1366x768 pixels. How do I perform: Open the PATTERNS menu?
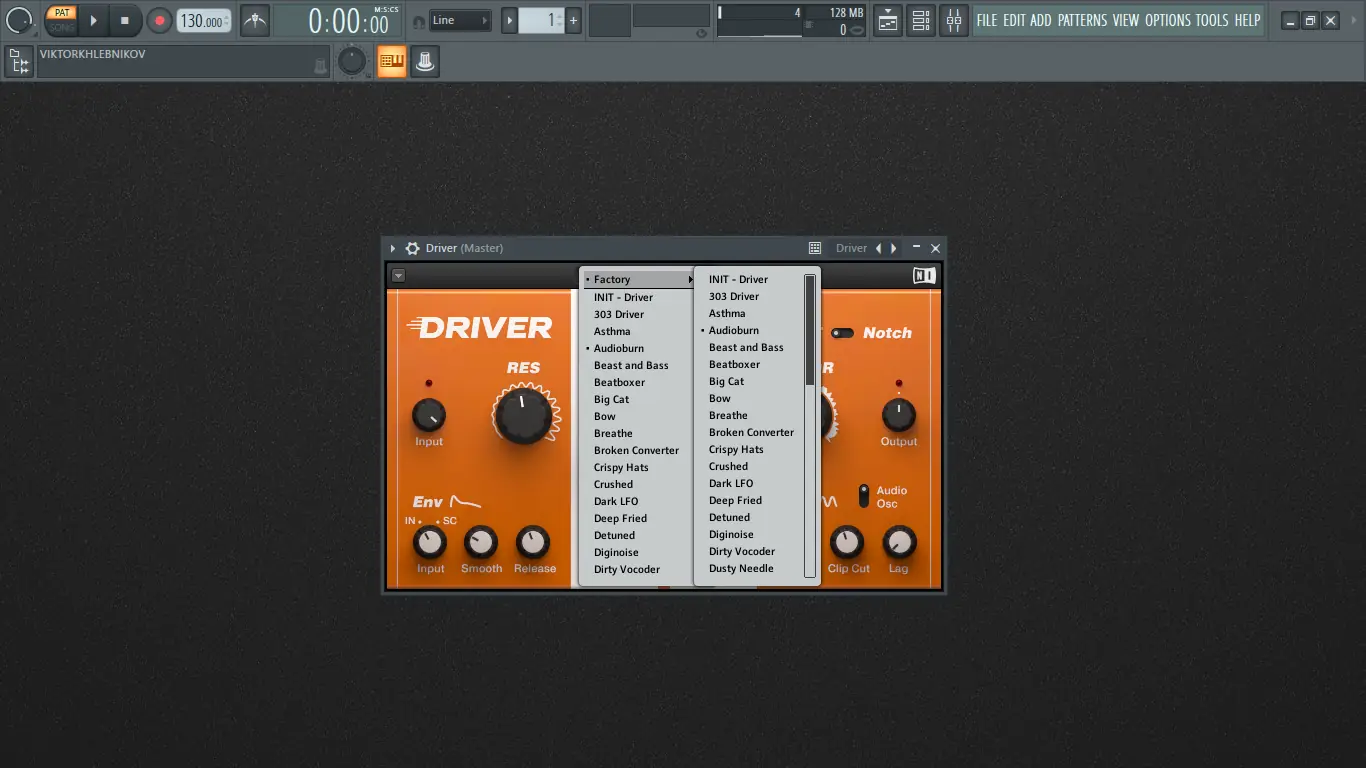tap(1082, 20)
